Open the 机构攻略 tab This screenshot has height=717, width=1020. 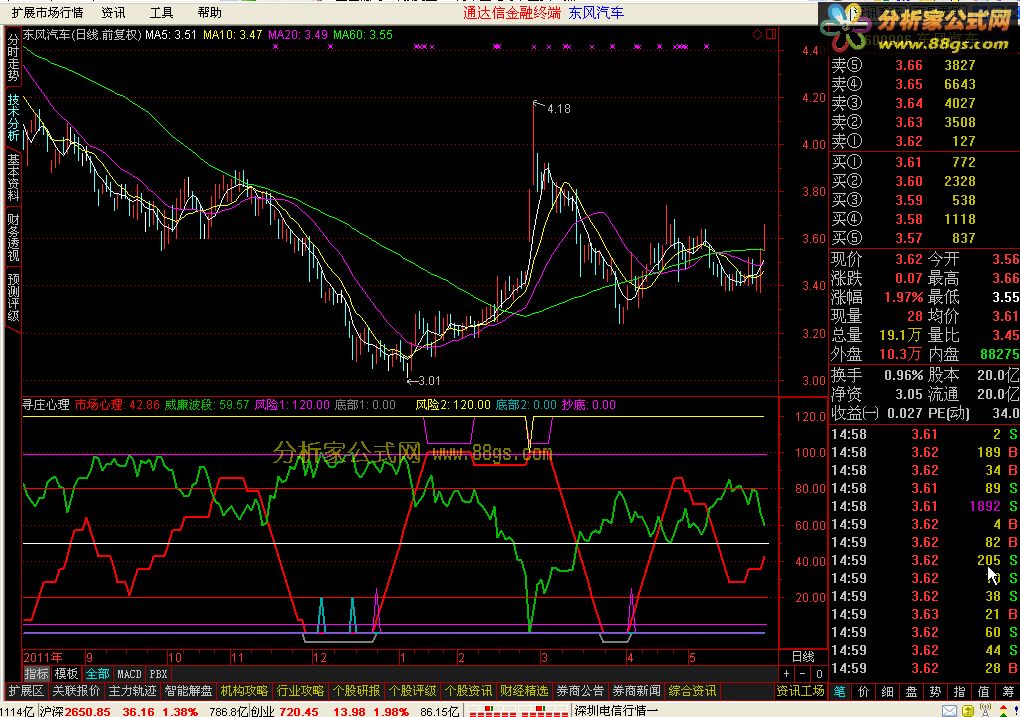point(245,691)
